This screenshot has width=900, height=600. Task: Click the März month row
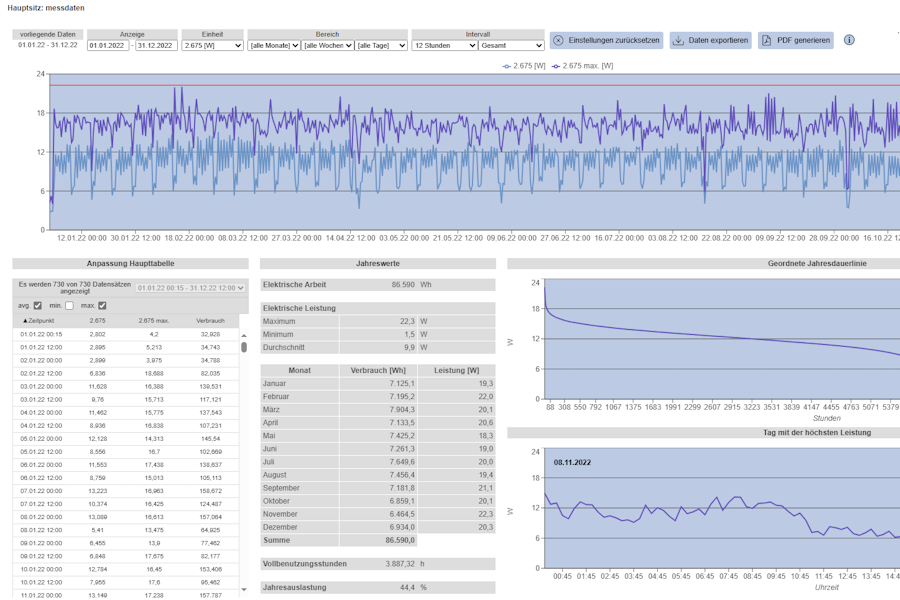pyautogui.click(x=378, y=410)
